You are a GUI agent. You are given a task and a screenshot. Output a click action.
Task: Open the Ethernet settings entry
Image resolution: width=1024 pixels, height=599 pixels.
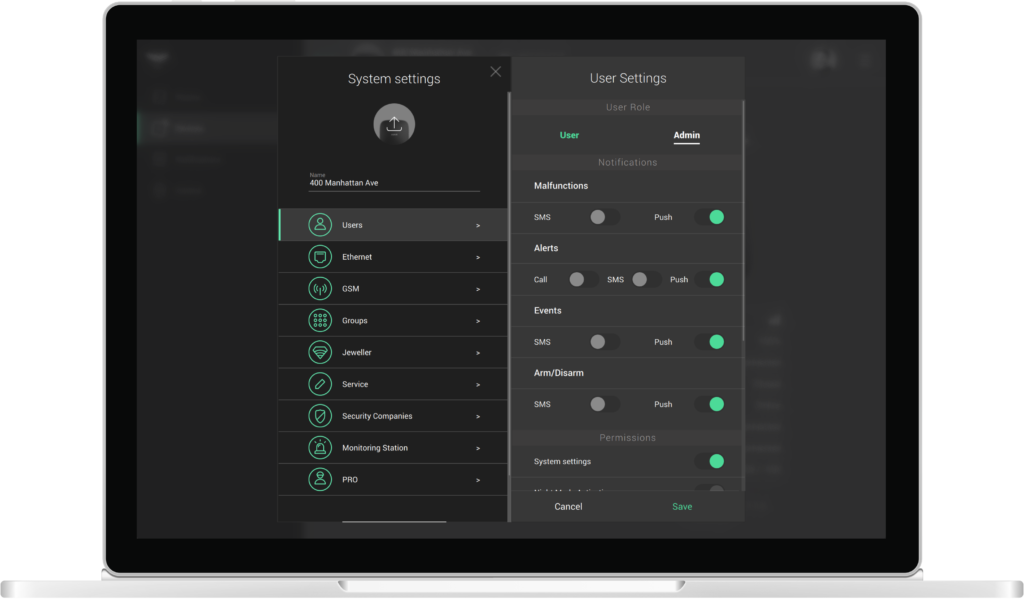(x=393, y=257)
